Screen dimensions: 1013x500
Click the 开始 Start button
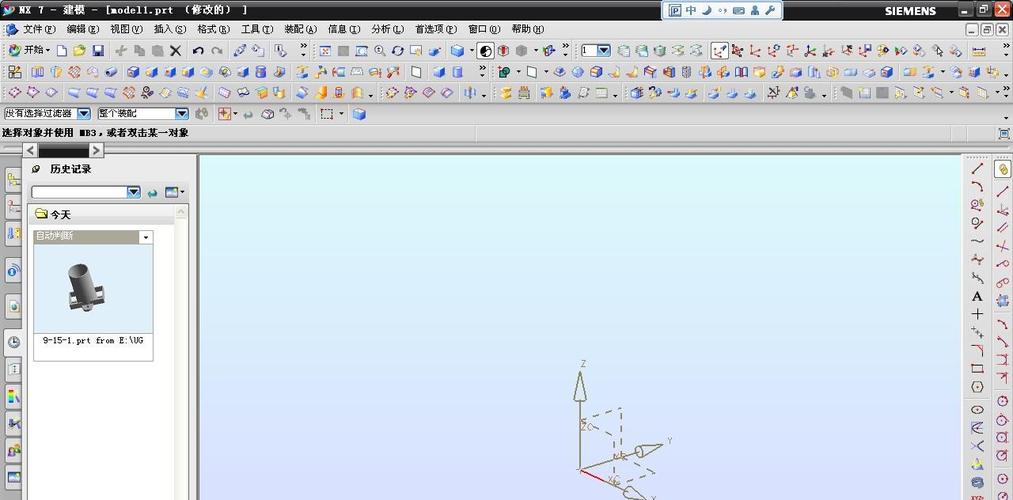coord(28,50)
